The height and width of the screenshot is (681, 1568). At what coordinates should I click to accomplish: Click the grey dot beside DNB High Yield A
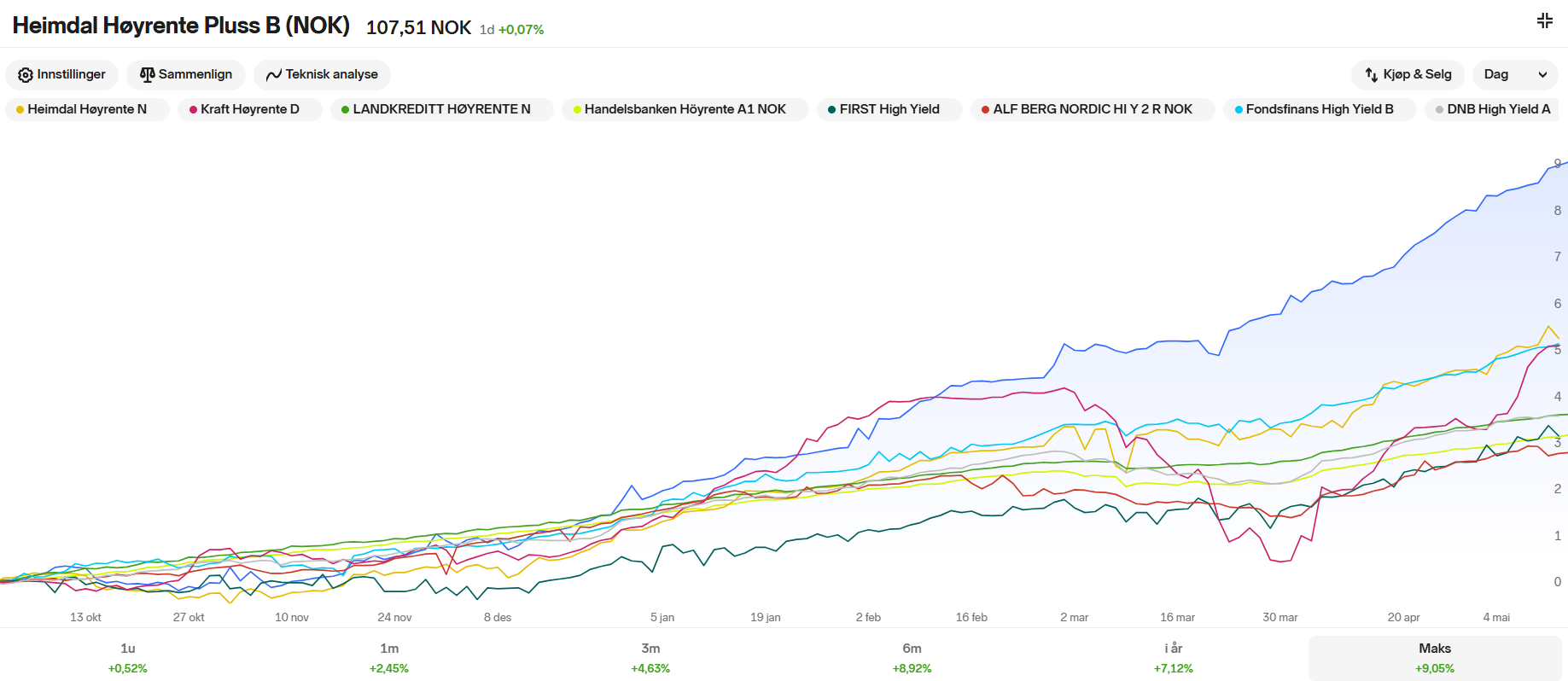coord(1439,110)
